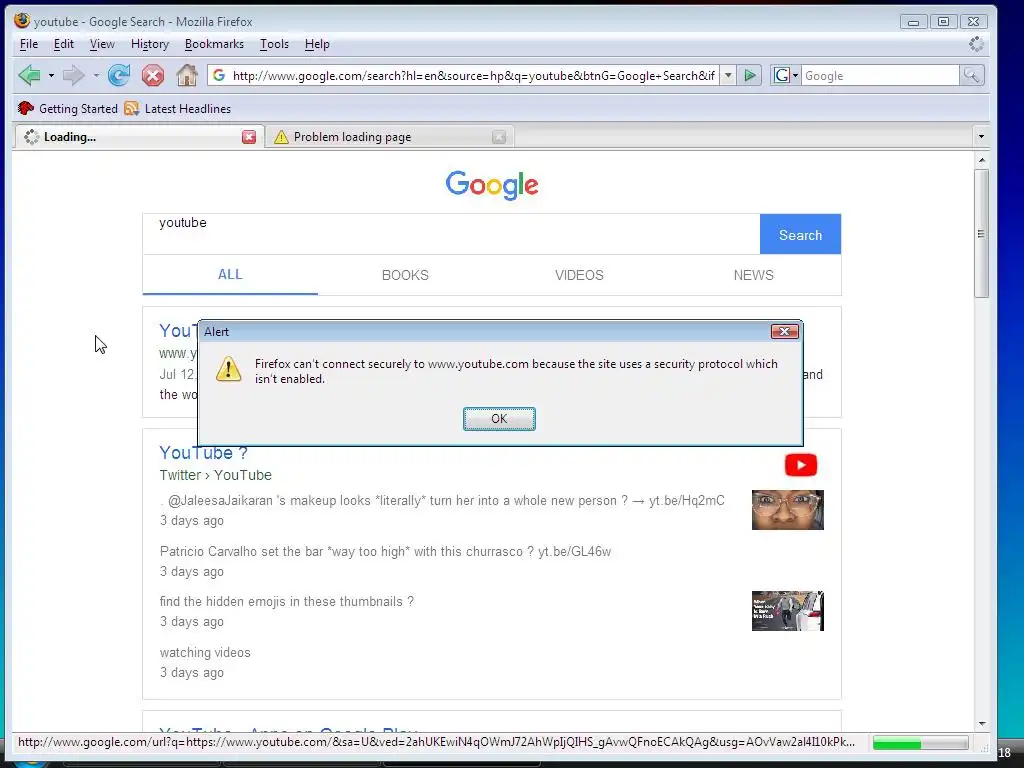1024x768 pixels.
Task: Click the red YouTube play logo
Action: click(801, 465)
